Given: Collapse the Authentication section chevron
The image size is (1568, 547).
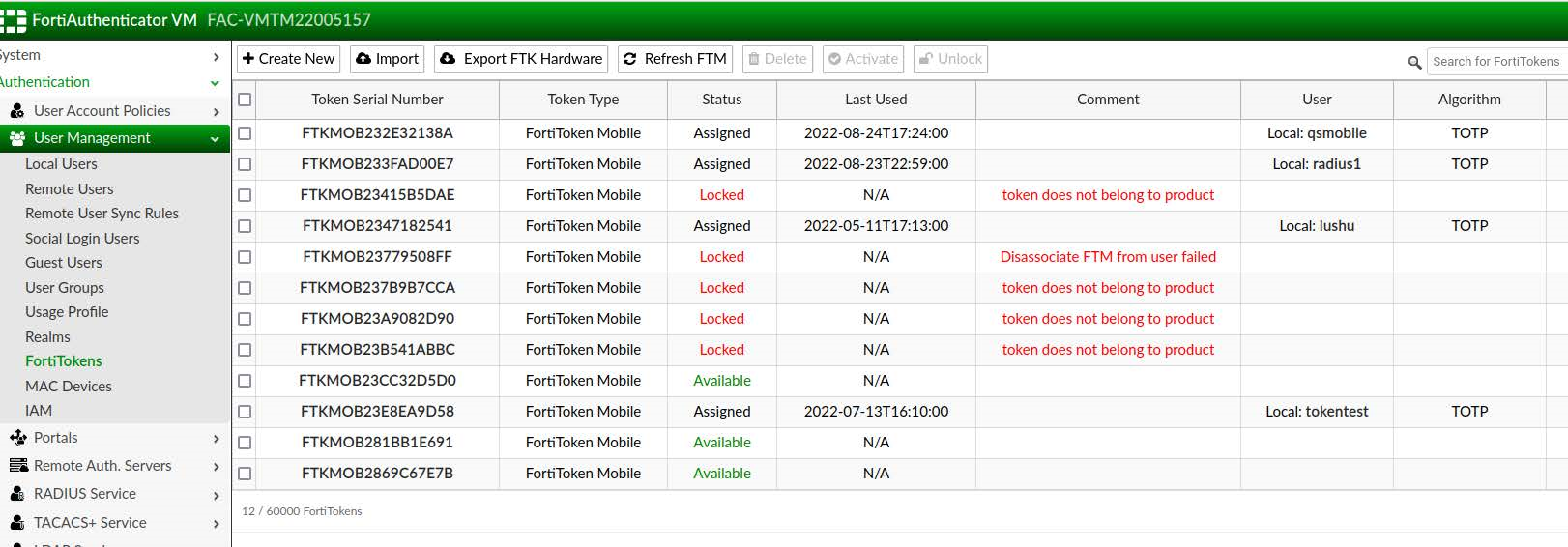Looking at the screenshot, I should coord(215,83).
